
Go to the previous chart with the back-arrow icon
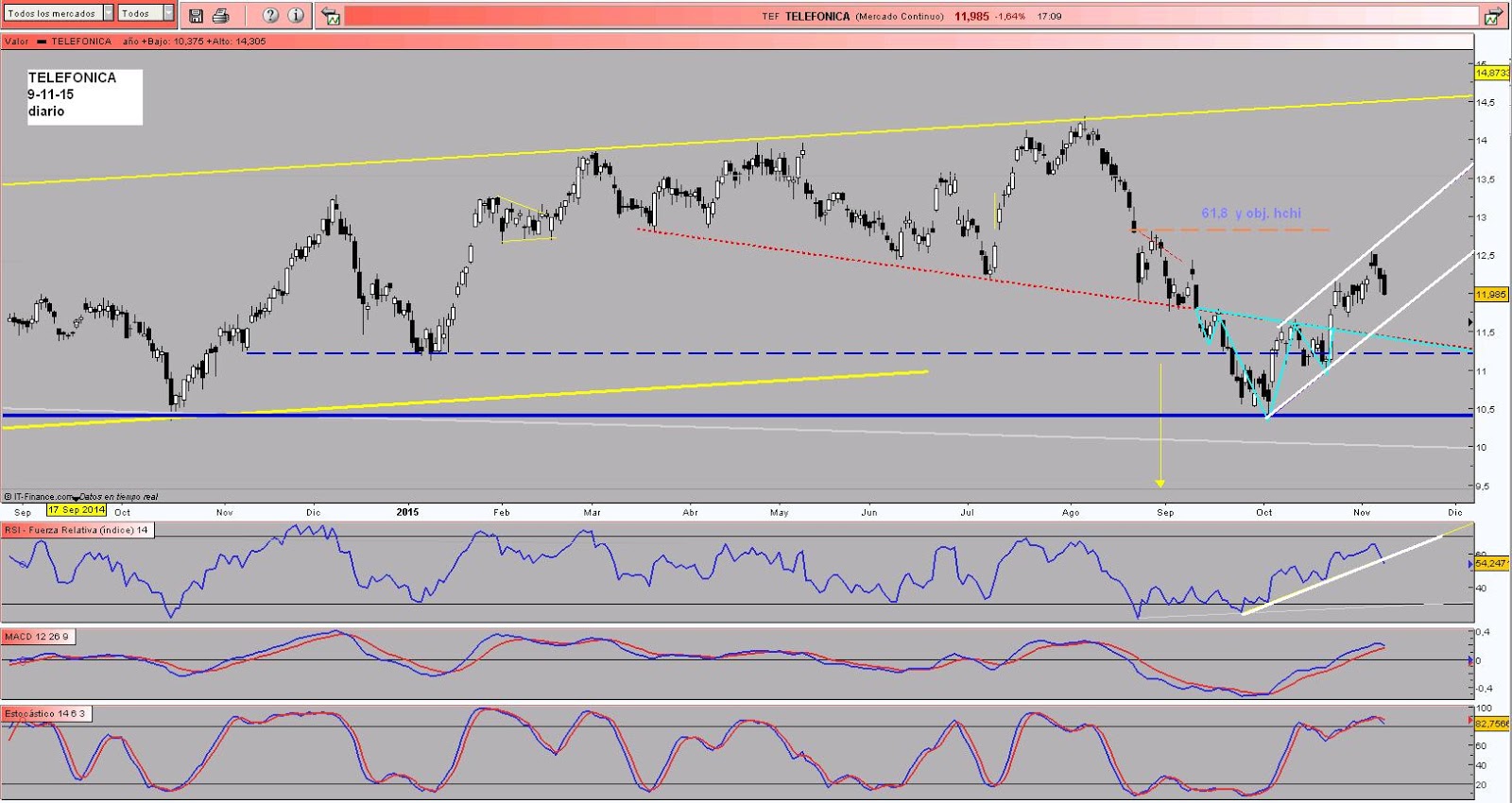tap(331, 15)
